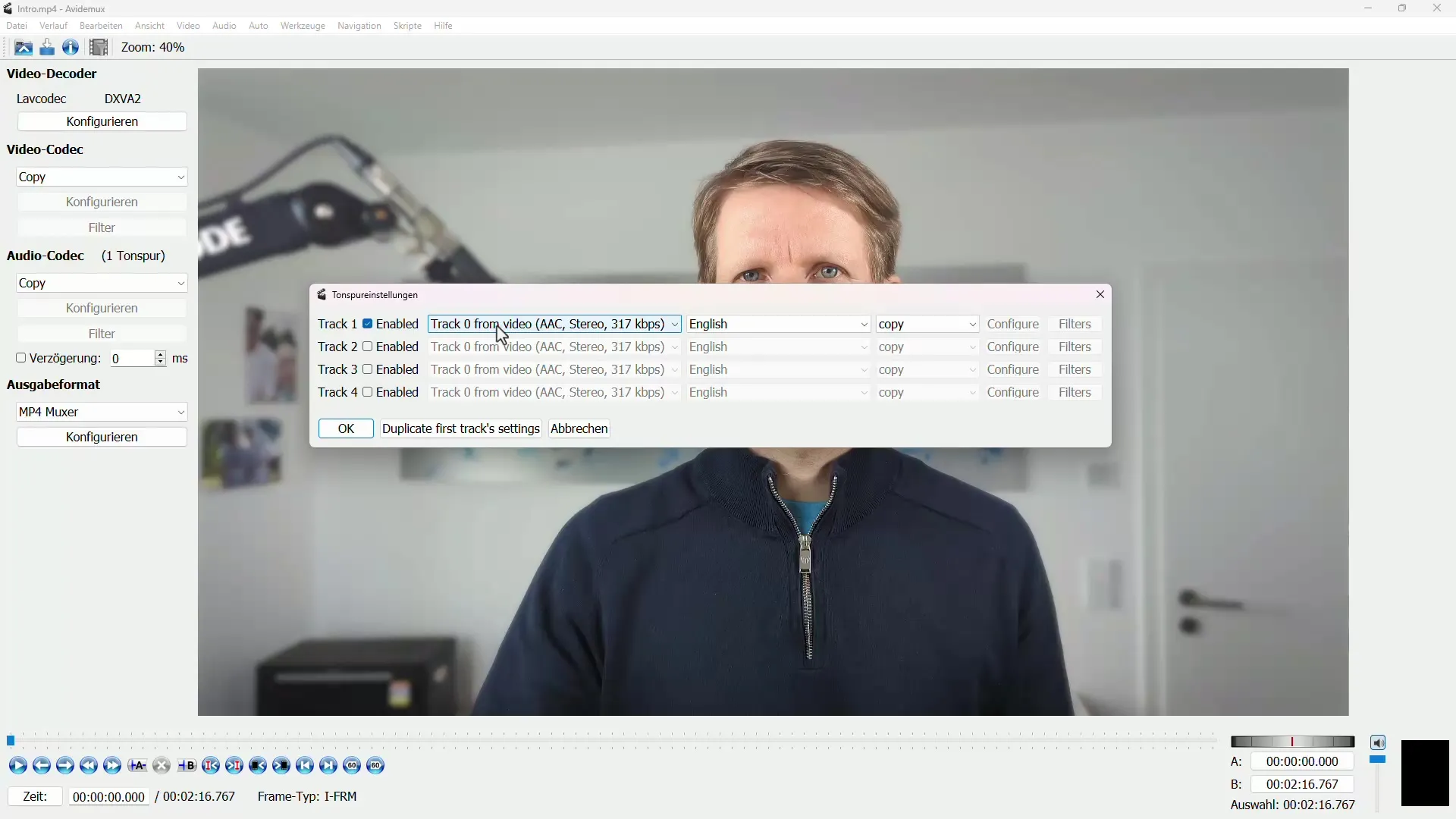Enable Track 2 by checking its checkbox

click(368, 346)
